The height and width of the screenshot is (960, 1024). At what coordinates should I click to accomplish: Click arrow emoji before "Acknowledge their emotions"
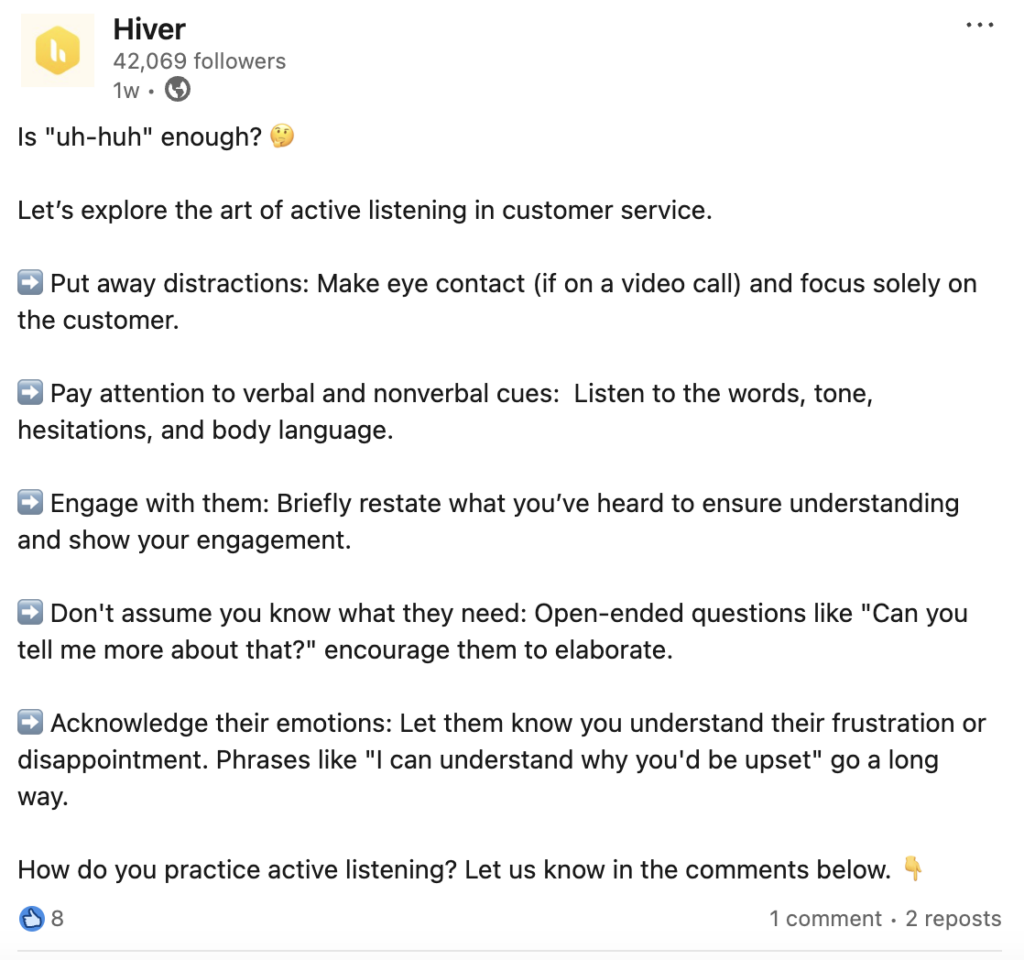pyautogui.click(x=28, y=722)
